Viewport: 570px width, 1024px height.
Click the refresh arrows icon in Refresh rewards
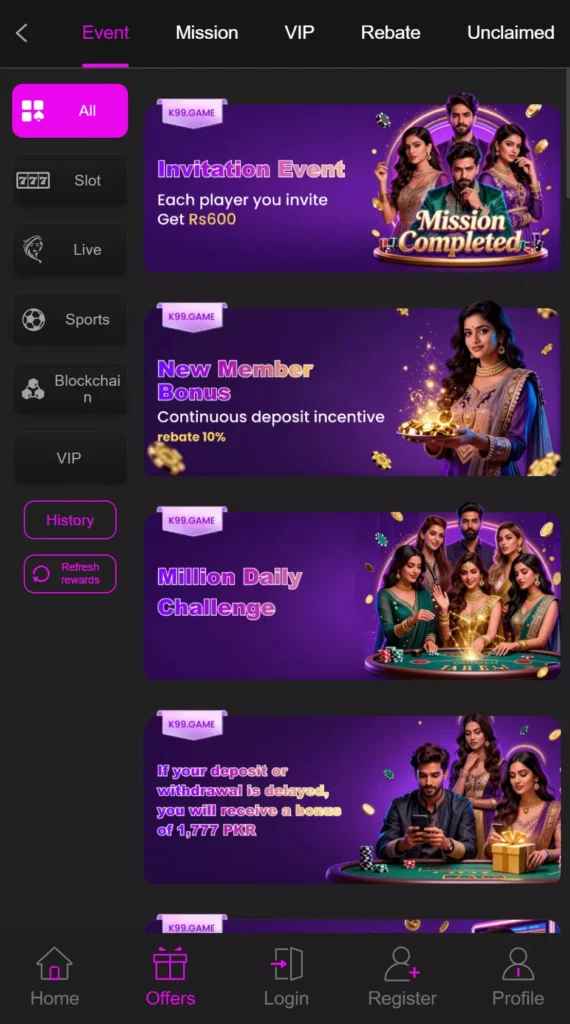coord(41,573)
